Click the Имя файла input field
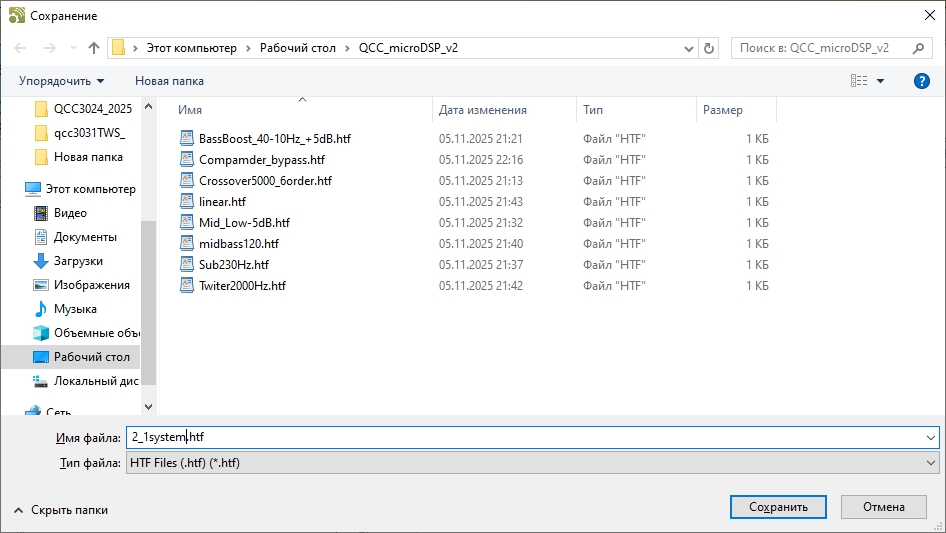This screenshot has width=946, height=533. point(520,438)
